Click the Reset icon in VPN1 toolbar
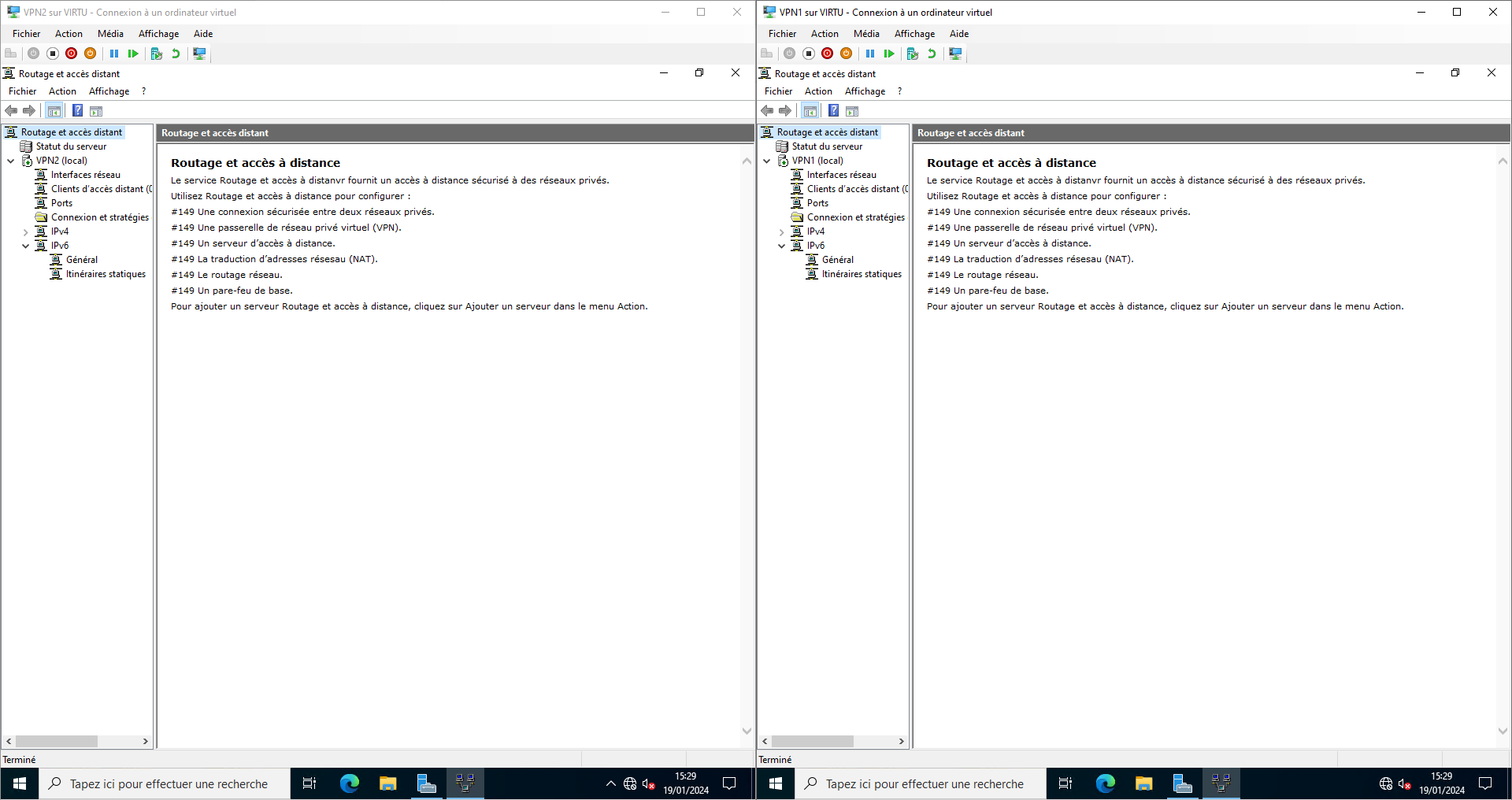Image resolution: width=1512 pixels, height=800 pixels. point(889,54)
